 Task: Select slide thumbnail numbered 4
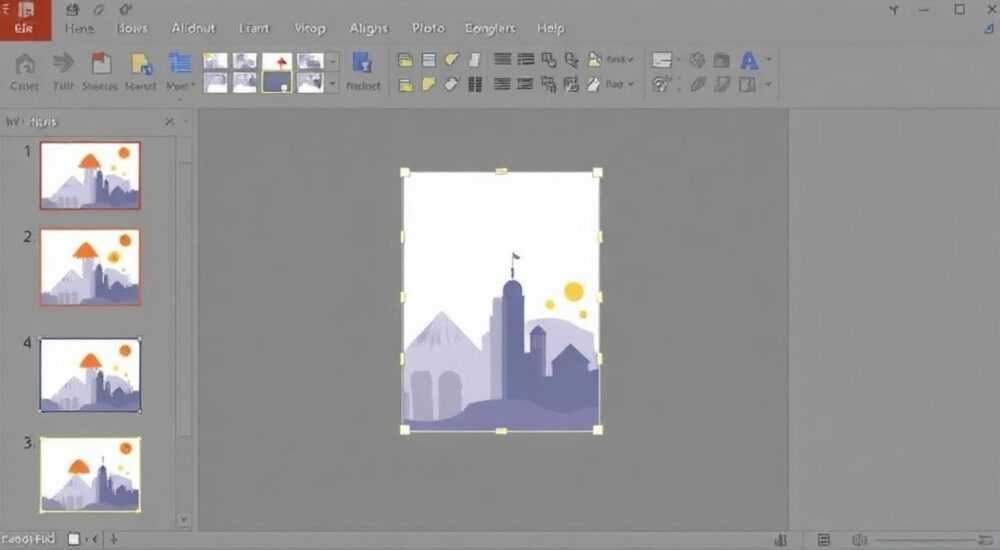pos(90,375)
